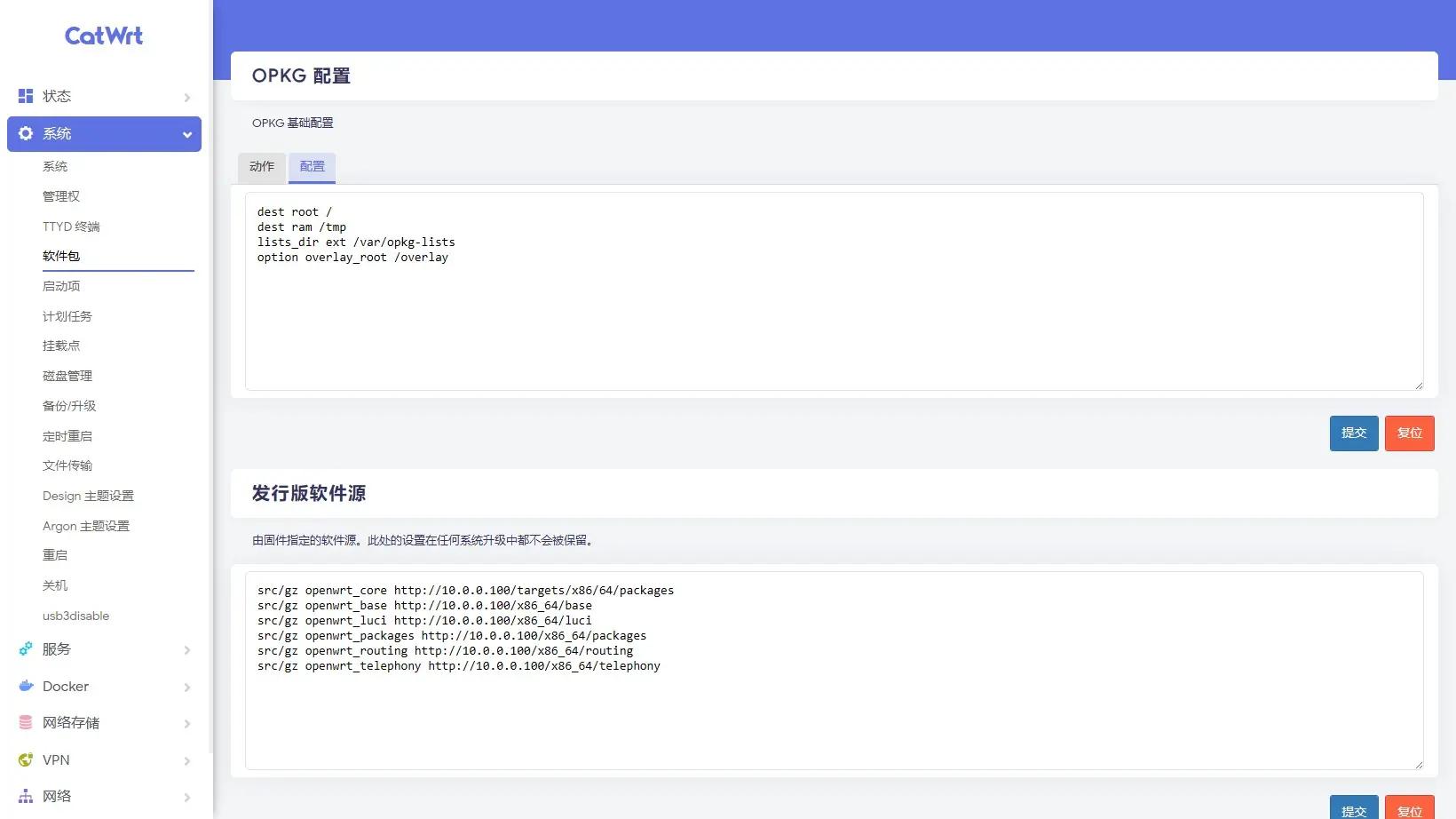Grab the feeds textarea resize handle
The height and width of the screenshot is (819, 1456).
1418,764
